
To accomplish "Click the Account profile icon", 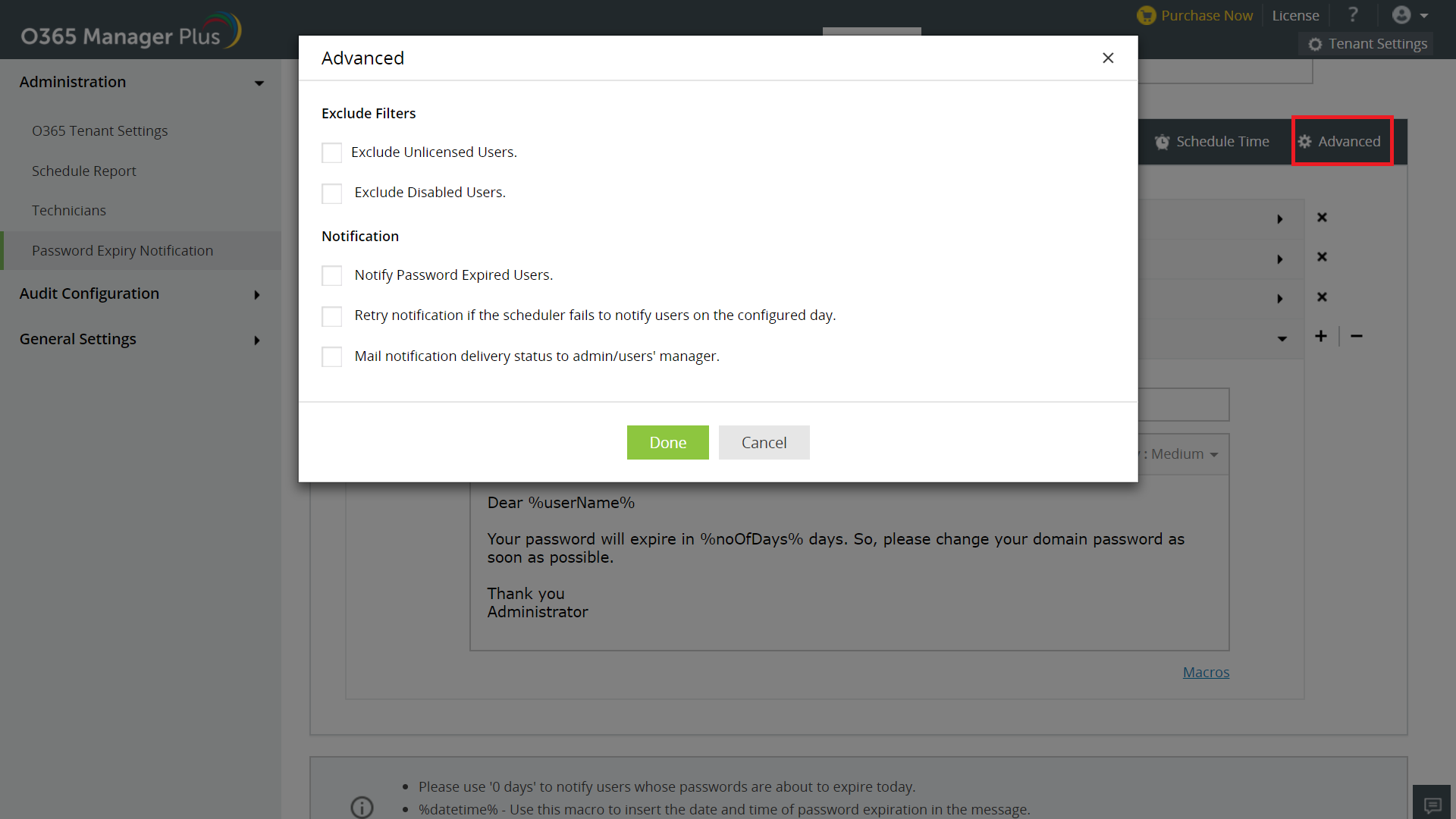I will coord(1402,15).
